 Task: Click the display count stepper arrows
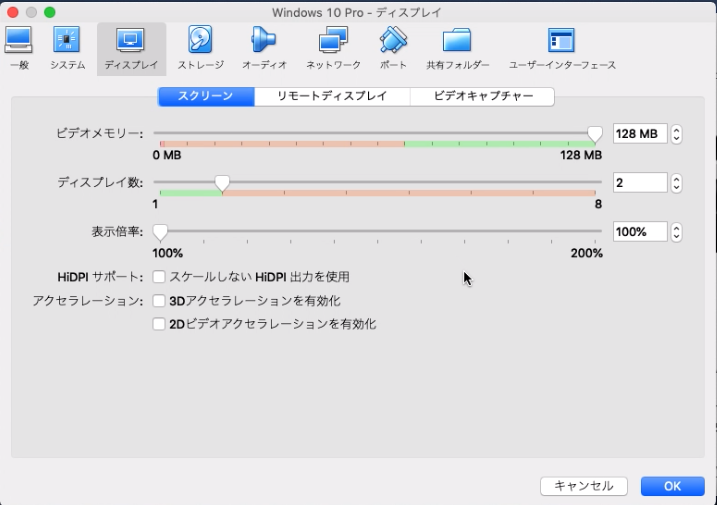click(676, 183)
